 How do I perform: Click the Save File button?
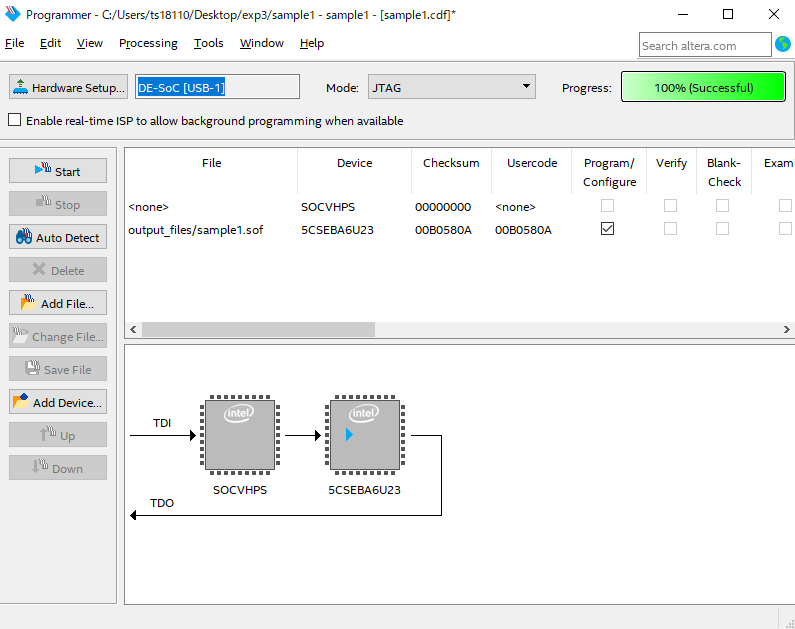click(x=58, y=369)
